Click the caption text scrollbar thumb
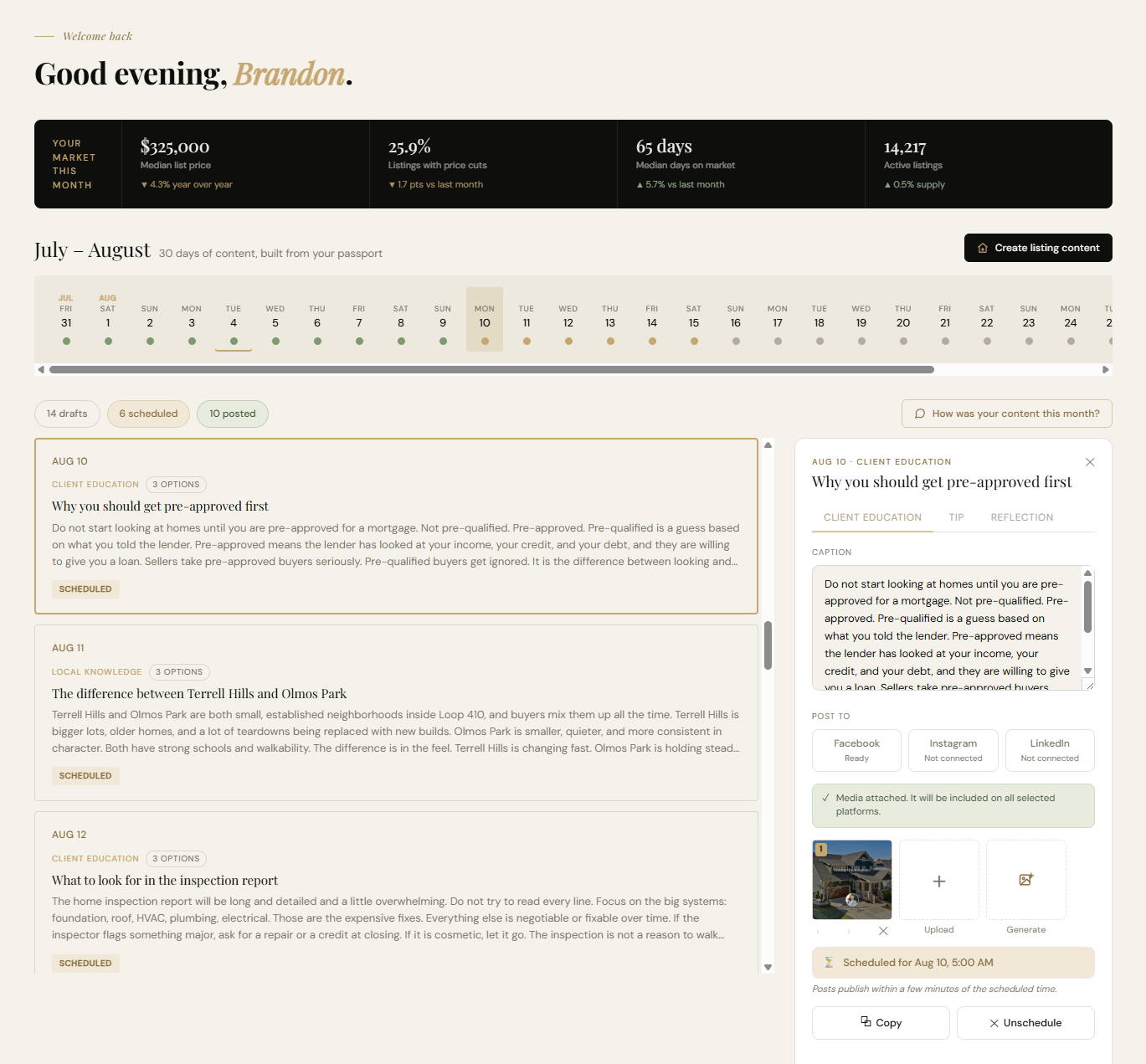The width and height of the screenshot is (1146, 1064). pyautogui.click(x=1087, y=608)
